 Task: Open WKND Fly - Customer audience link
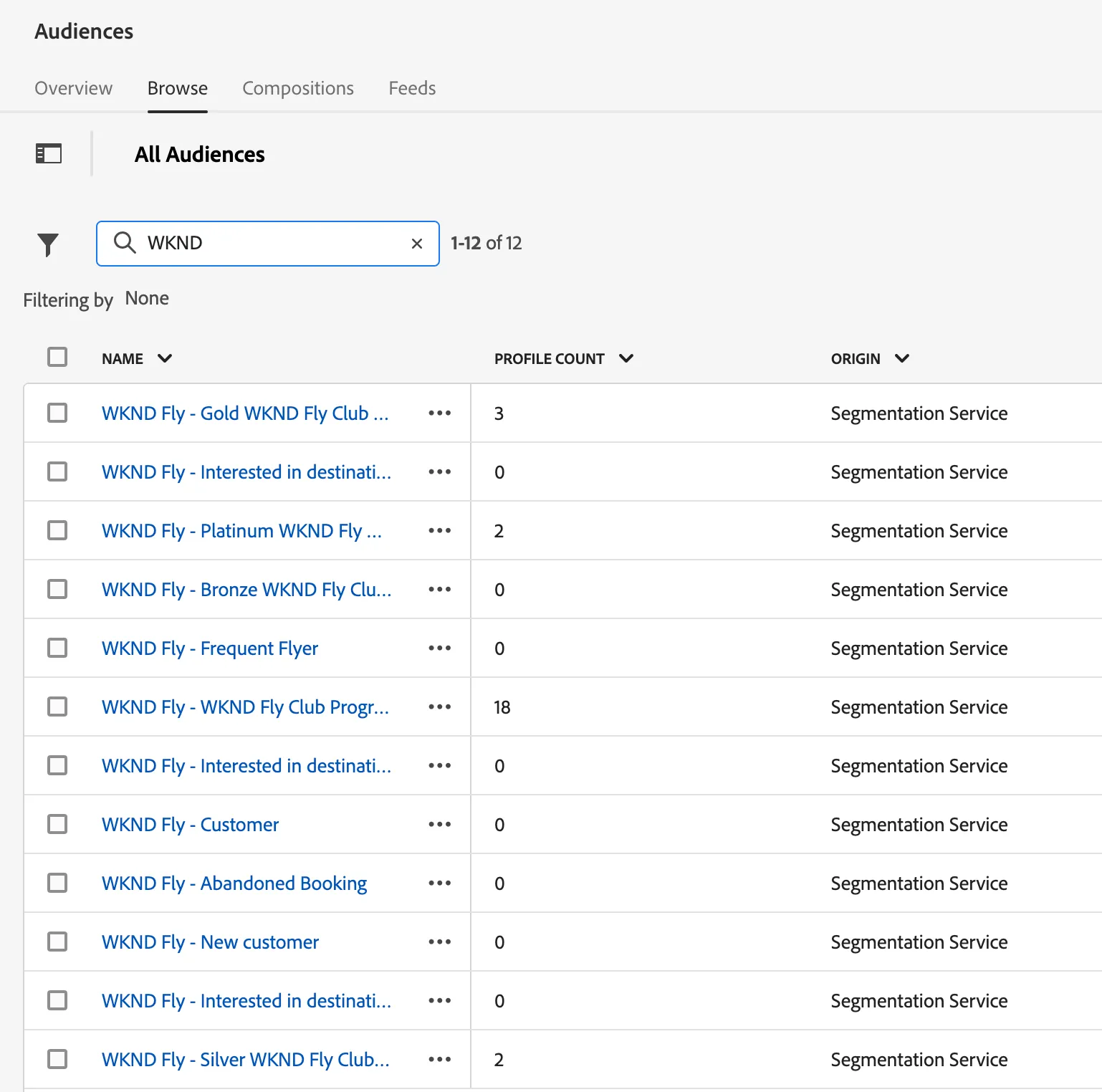coord(190,825)
